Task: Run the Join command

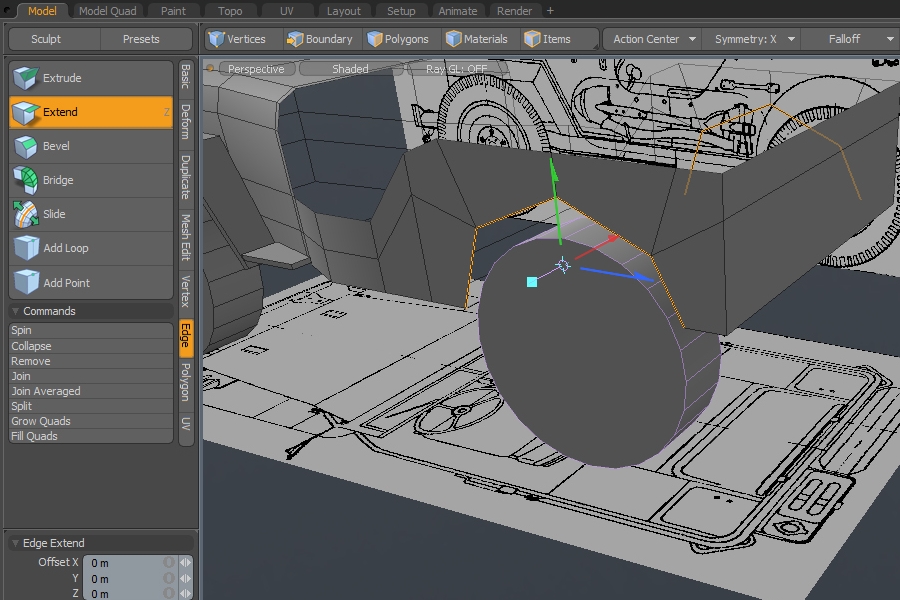Action: [x=91, y=376]
